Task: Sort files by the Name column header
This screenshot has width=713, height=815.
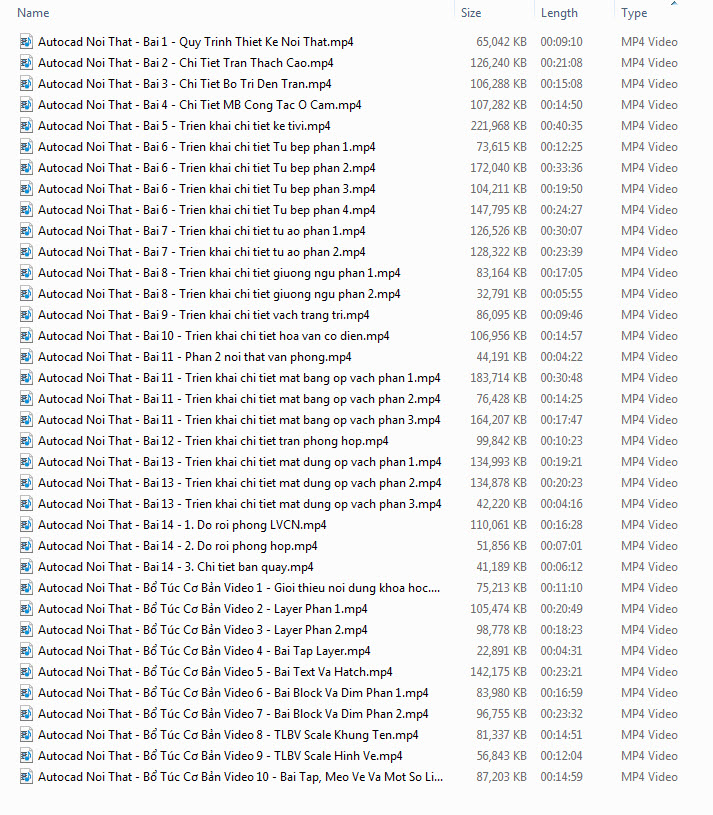Action: (33, 13)
